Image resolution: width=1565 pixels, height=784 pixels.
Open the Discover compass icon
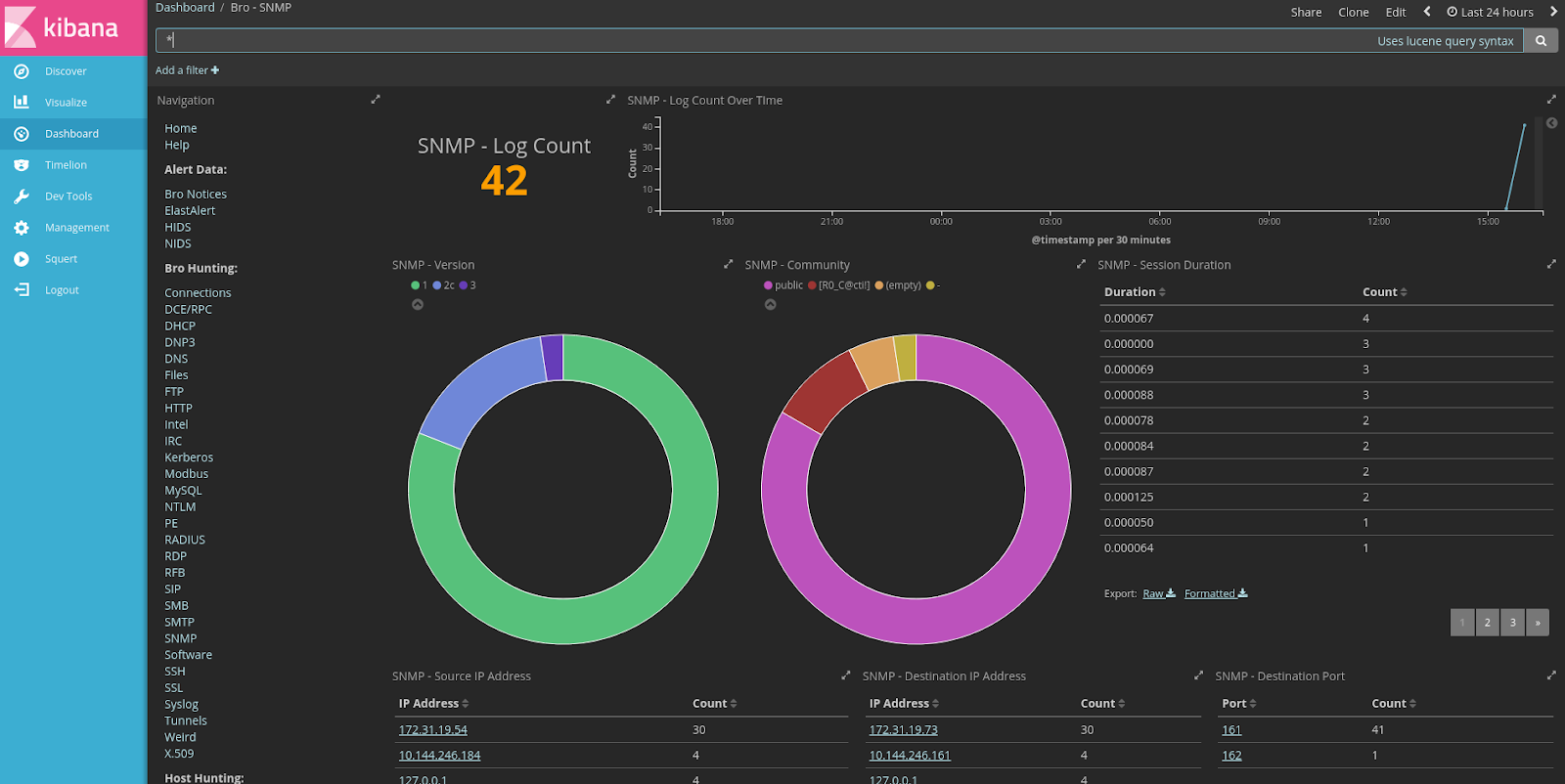(22, 71)
